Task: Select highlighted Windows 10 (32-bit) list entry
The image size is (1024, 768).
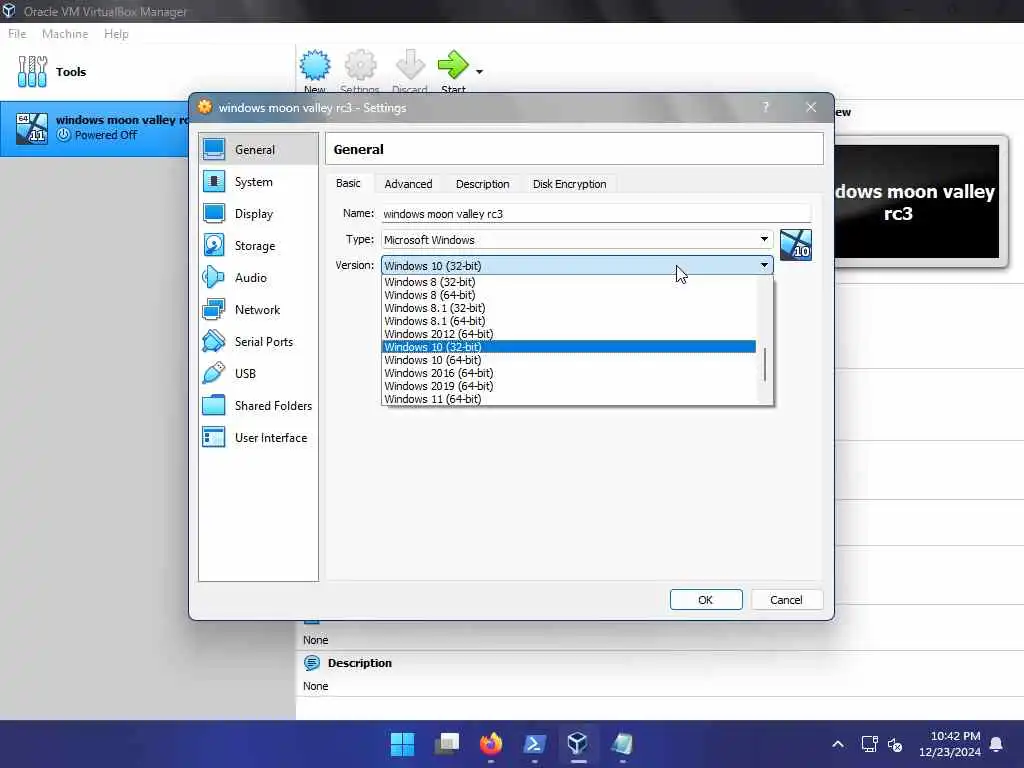Action: [568, 347]
